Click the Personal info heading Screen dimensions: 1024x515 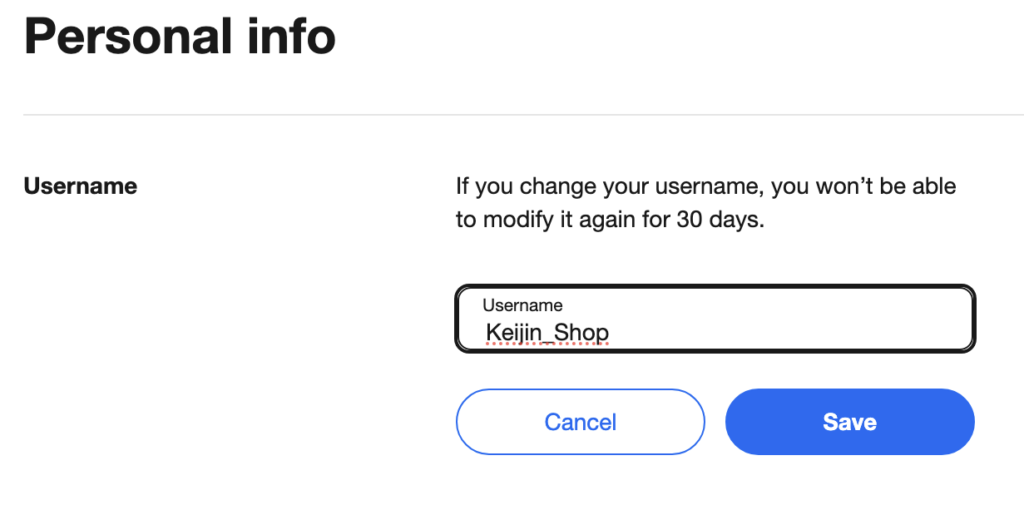point(180,37)
